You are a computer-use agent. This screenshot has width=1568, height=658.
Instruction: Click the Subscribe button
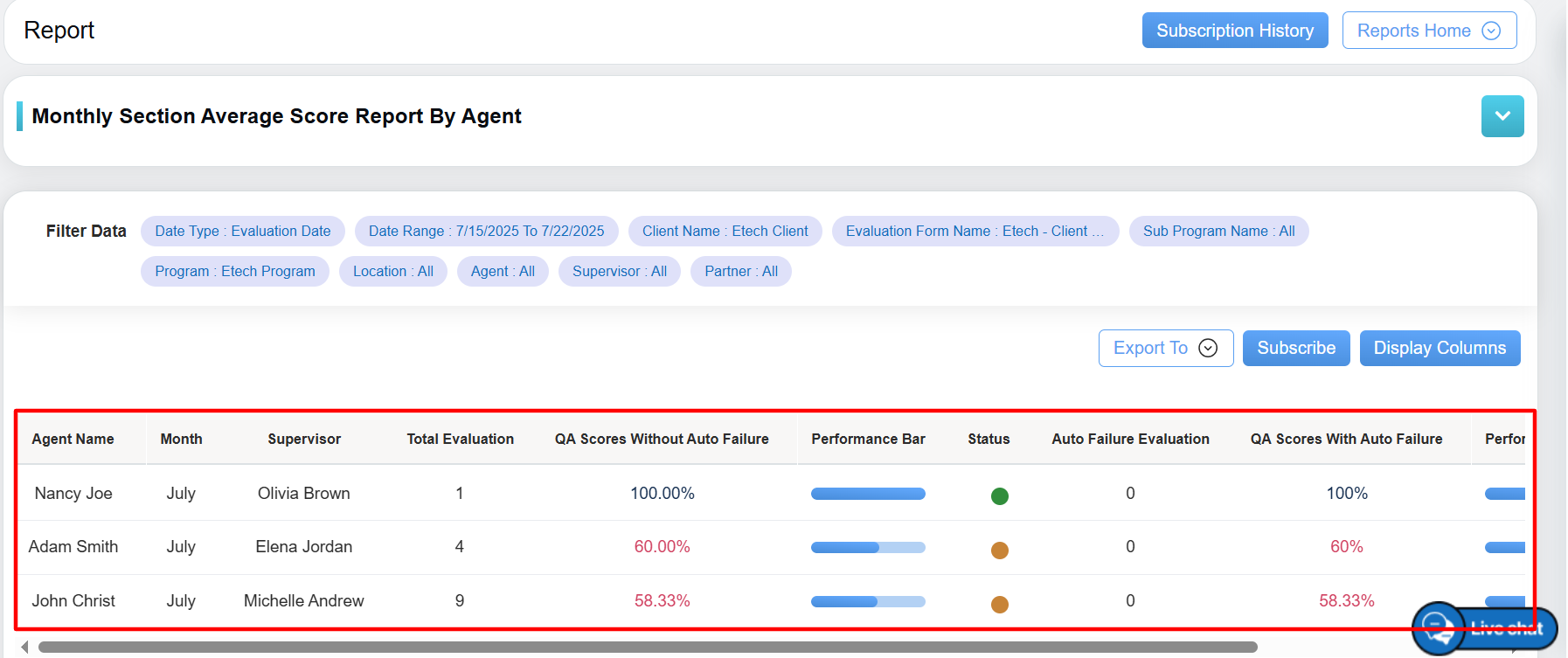[1295, 348]
